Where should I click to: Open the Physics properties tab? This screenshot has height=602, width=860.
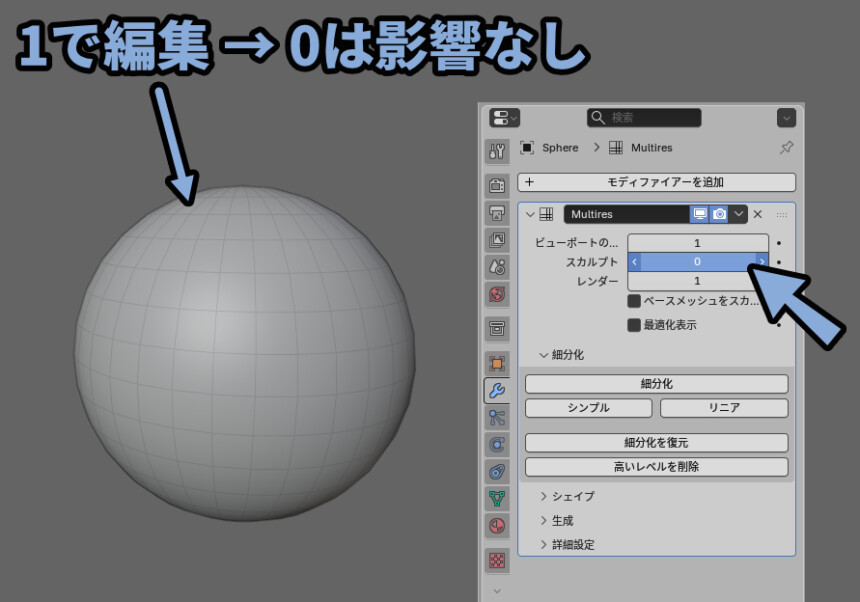coord(497,444)
